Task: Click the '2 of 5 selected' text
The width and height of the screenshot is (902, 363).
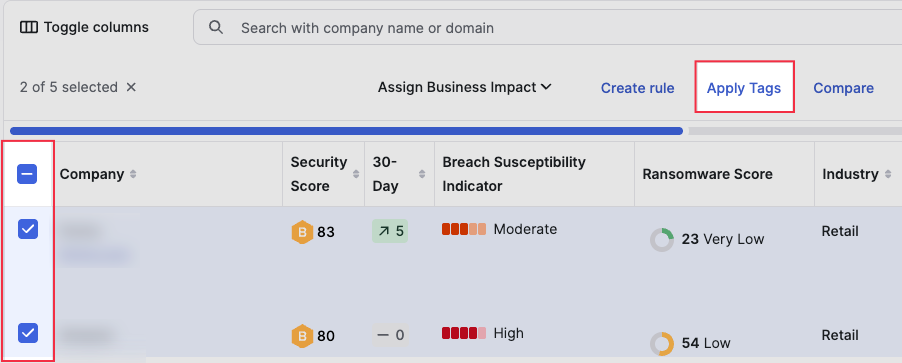Action: (x=68, y=87)
